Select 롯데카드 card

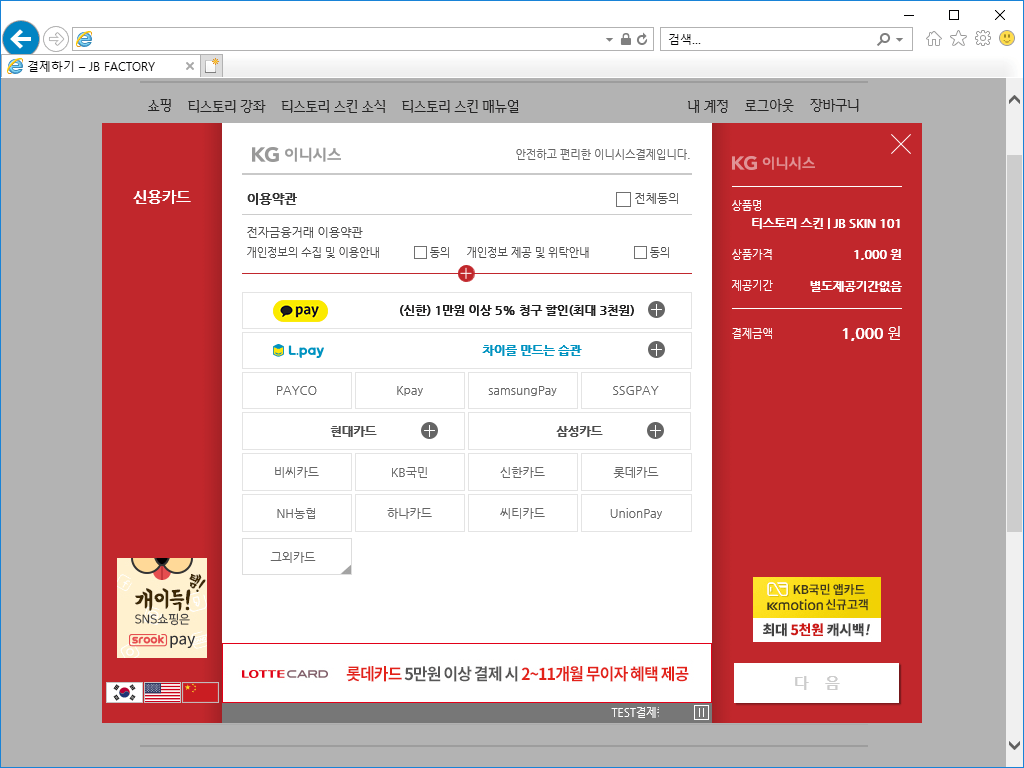coord(635,472)
